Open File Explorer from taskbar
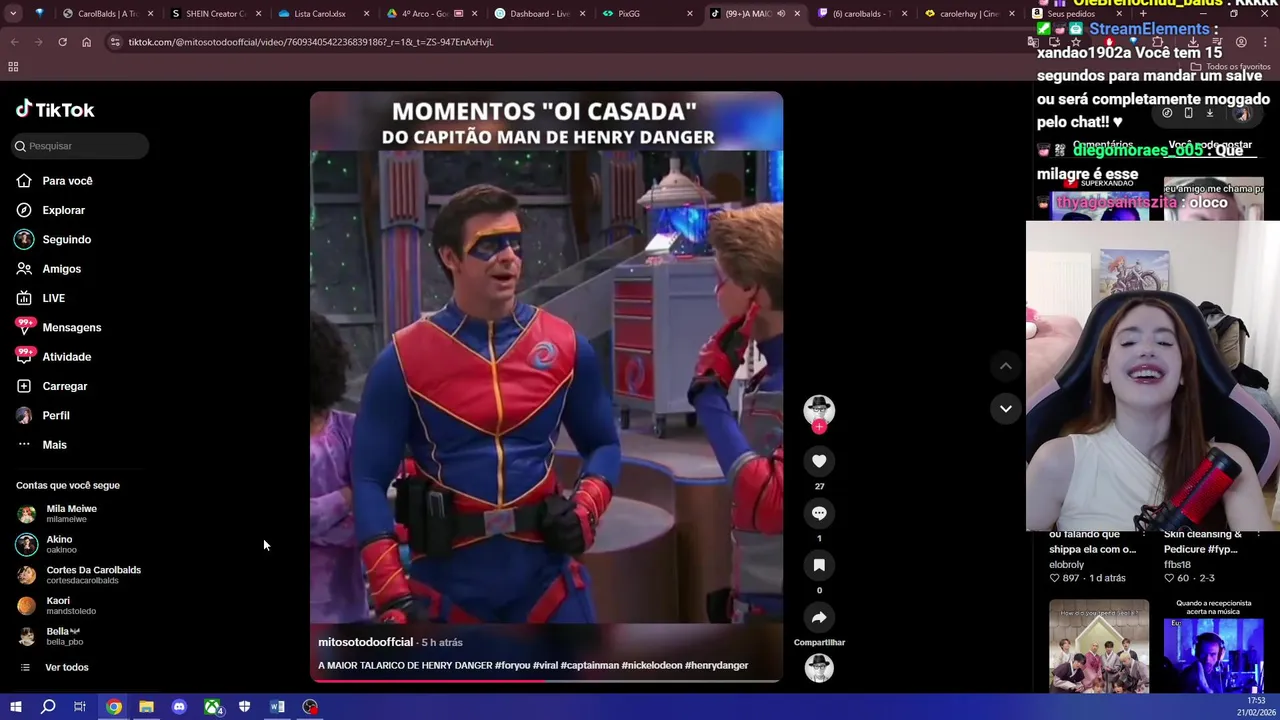 pyautogui.click(x=146, y=707)
